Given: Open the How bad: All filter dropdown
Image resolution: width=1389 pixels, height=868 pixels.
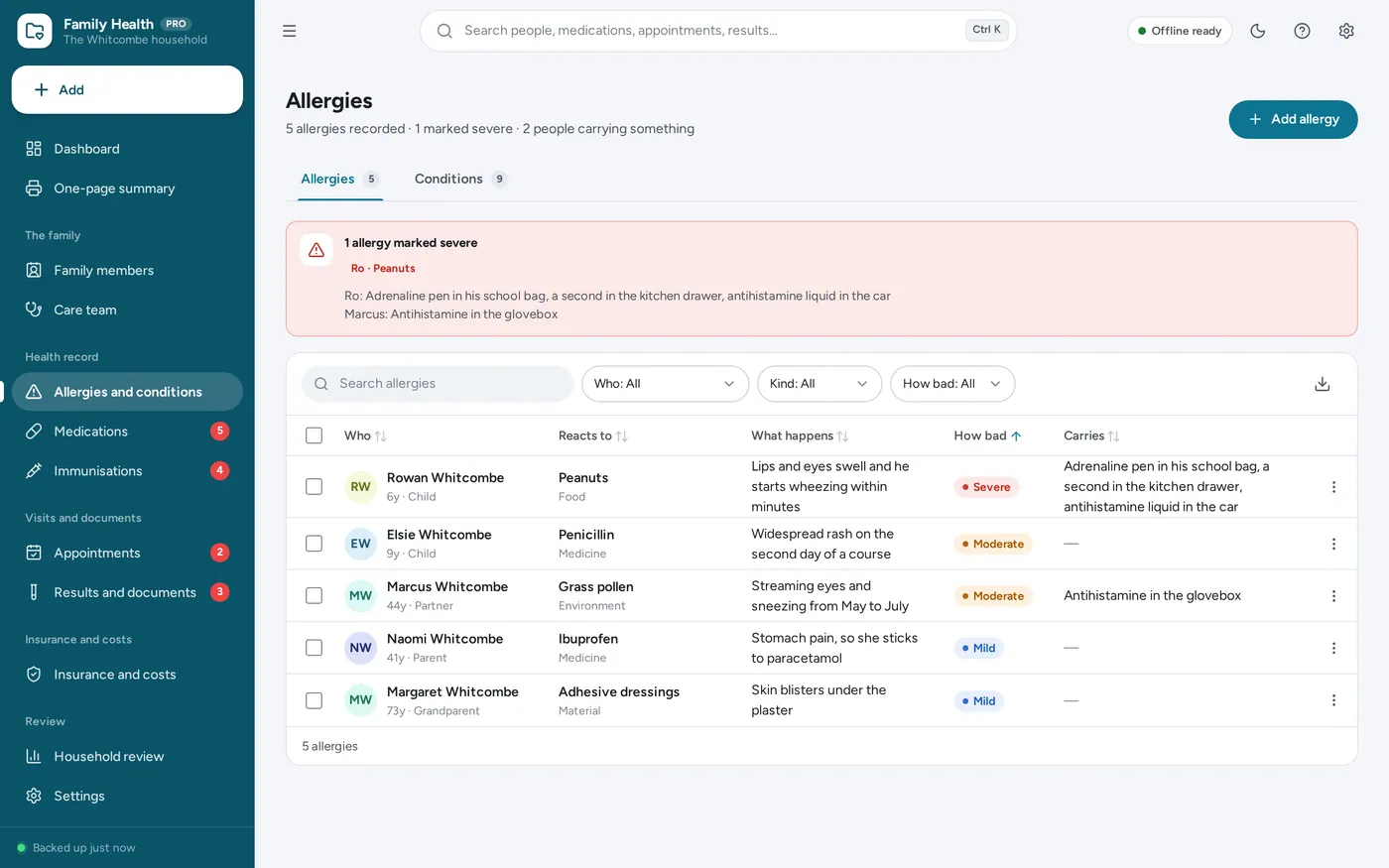Looking at the screenshot, I should pyautogui.click(x=952, y=384).
